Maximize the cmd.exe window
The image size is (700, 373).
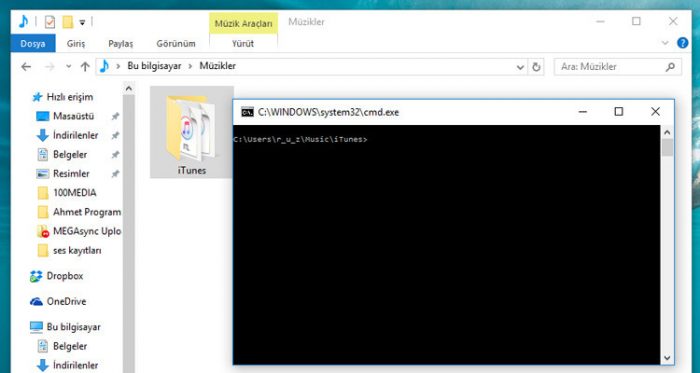619,112
